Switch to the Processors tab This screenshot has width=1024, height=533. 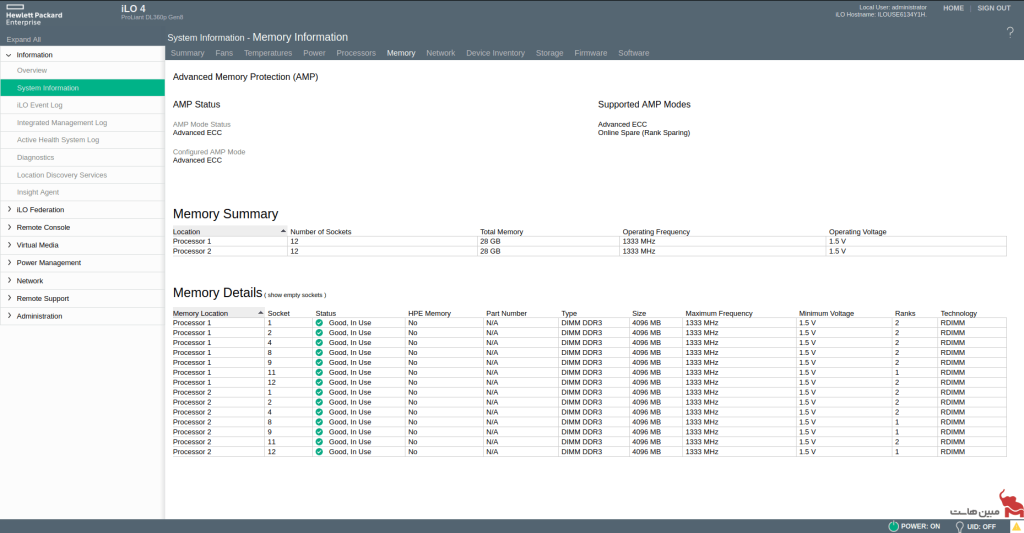coord(356,53)
